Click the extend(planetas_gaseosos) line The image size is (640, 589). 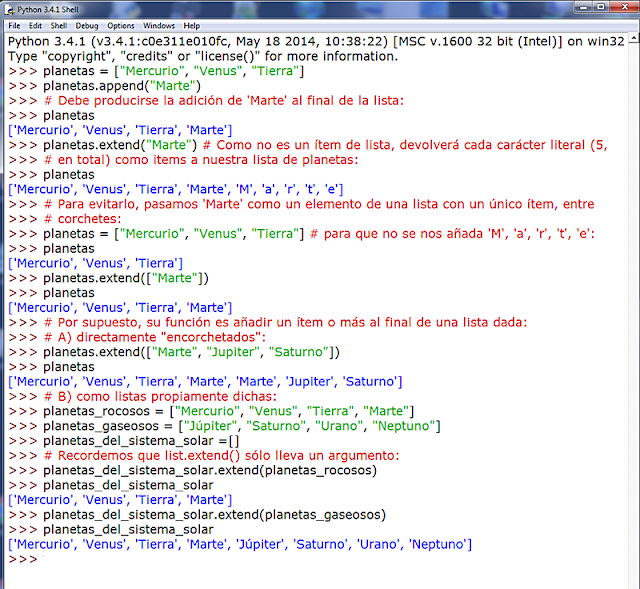tap(197, 515)
